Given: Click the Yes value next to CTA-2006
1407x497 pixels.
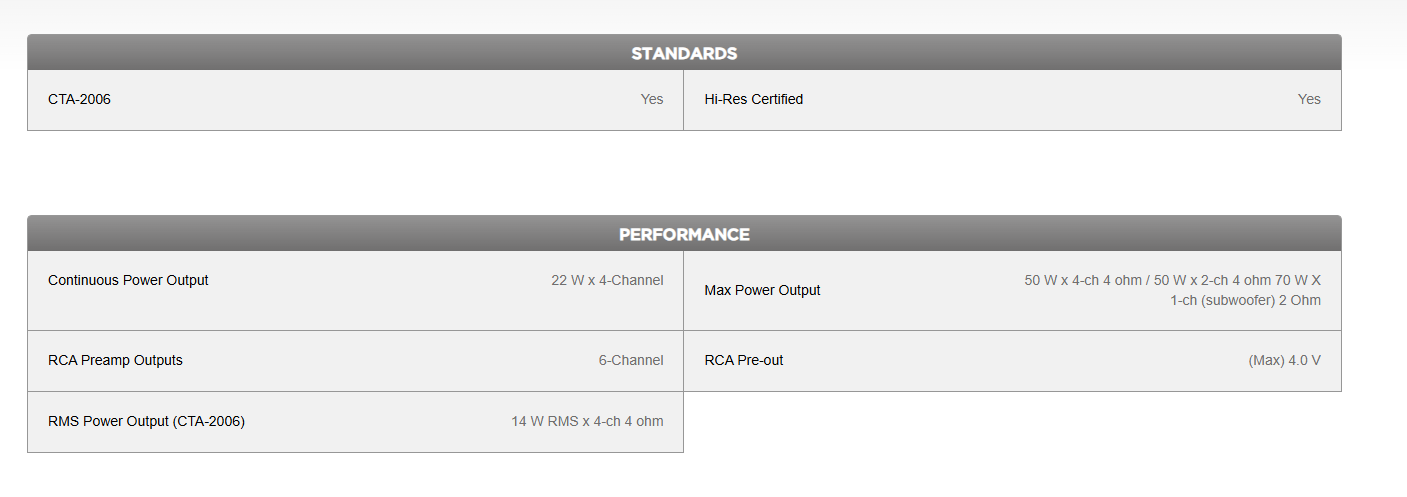Looking at the screenshot, I should [x=652, y=99].
